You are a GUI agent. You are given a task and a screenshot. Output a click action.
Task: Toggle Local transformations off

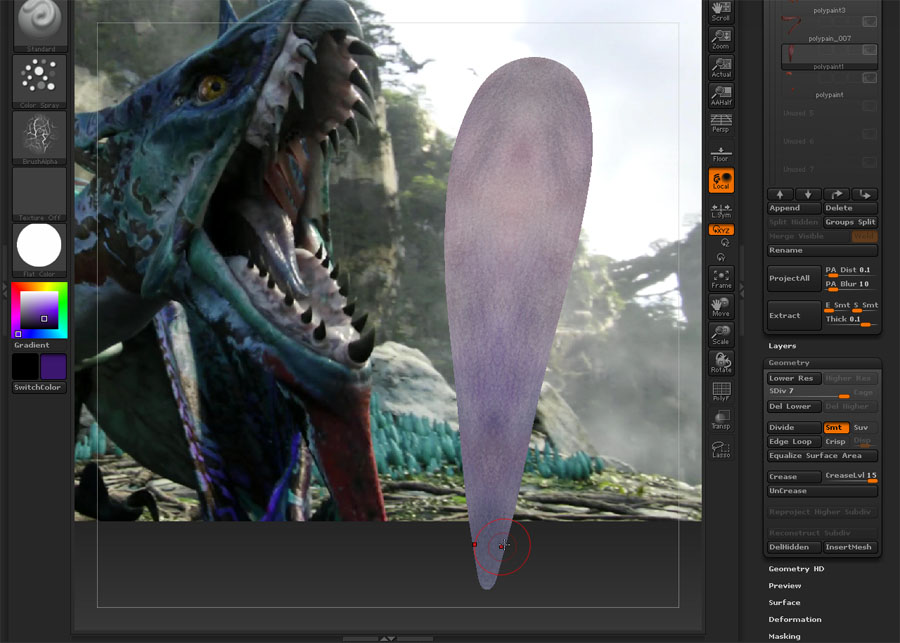tap(721, 180)
